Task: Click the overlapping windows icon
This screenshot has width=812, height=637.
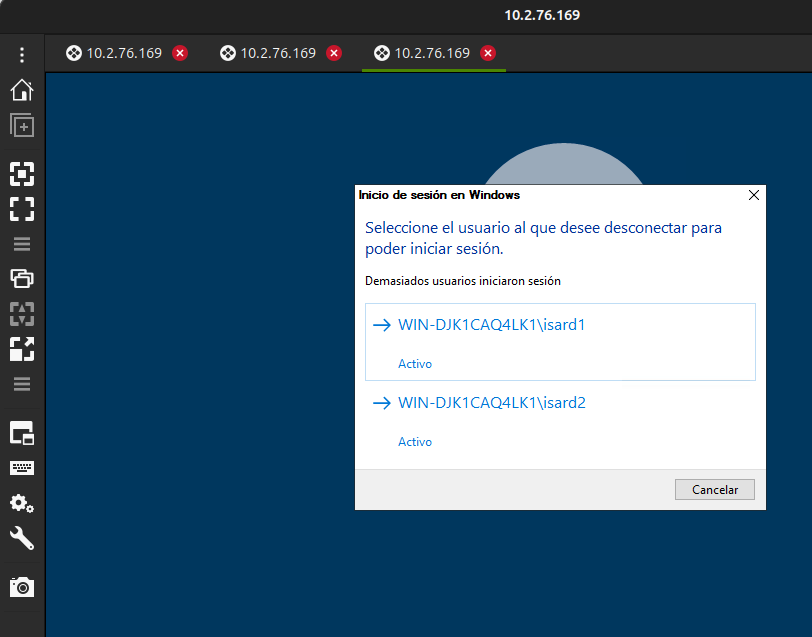Action: (x=22, y=278)
